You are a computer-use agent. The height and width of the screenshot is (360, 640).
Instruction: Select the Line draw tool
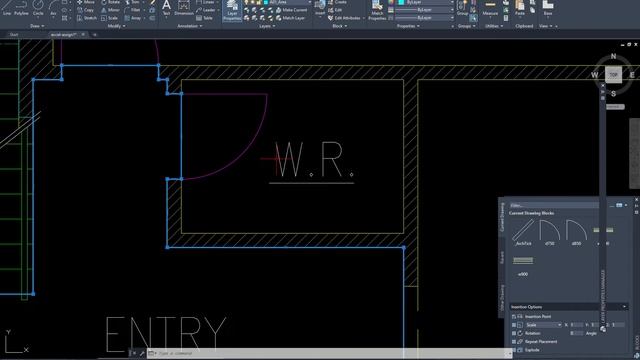[x=7, y=7]
